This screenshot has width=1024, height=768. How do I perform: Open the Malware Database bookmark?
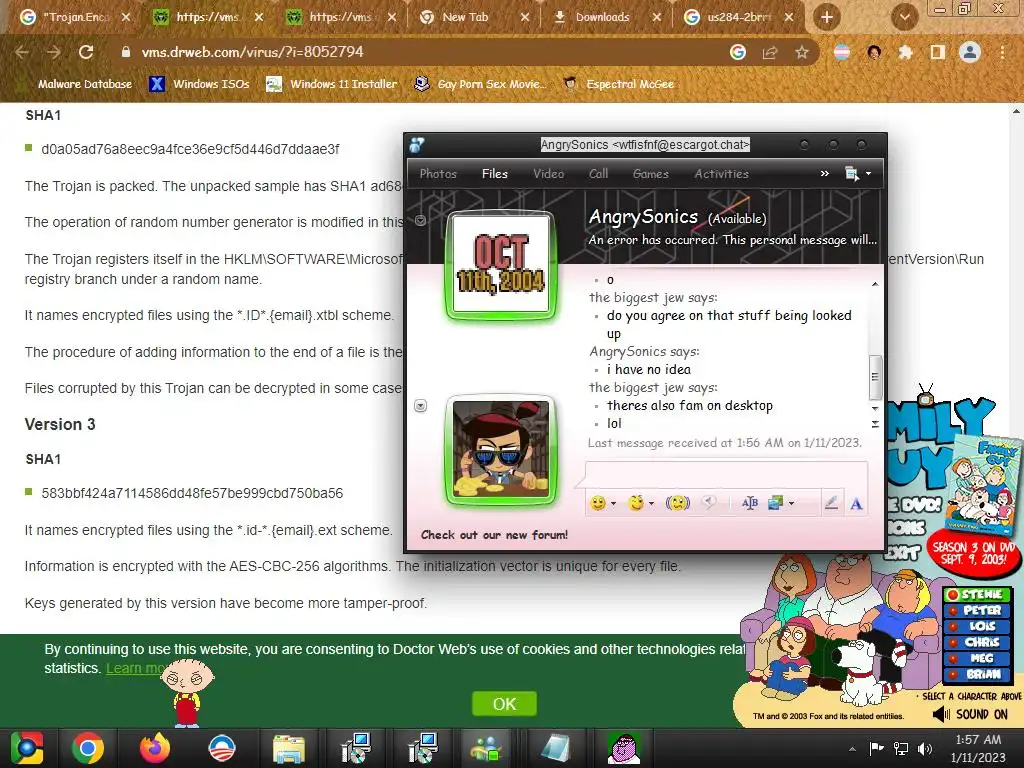(84, 84)
